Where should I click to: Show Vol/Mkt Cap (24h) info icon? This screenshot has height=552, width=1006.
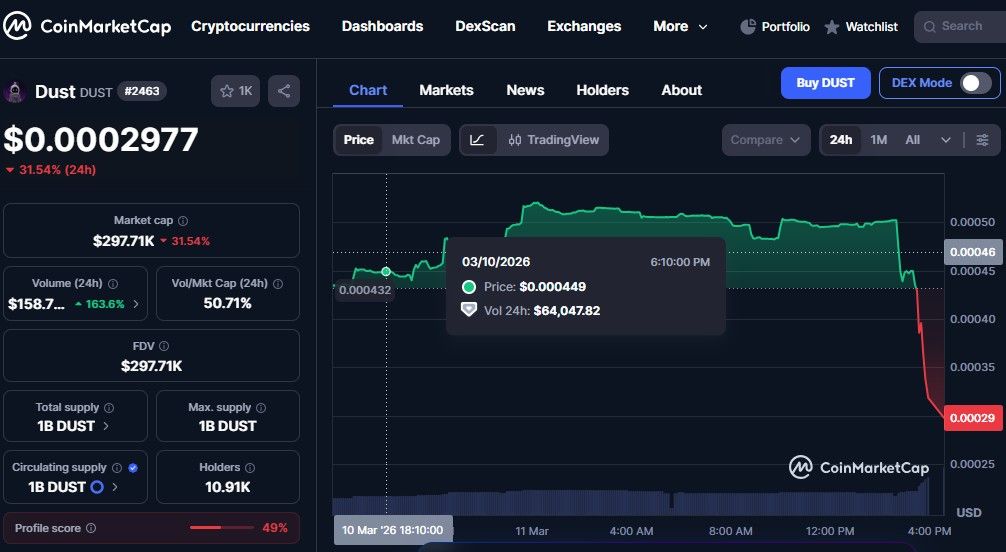[x=278, y=284]
